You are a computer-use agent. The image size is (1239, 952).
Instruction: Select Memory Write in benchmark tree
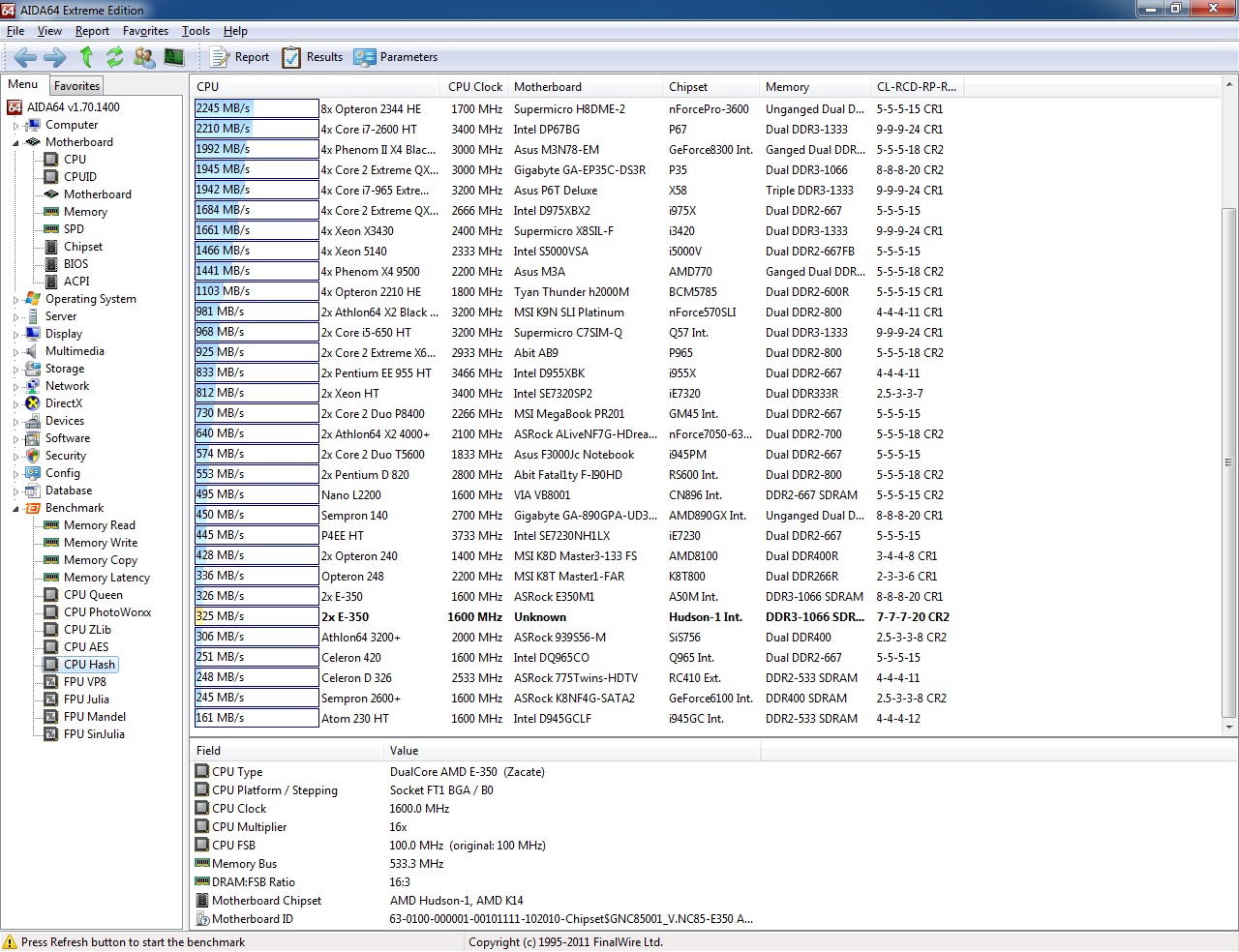pyautogui.click(x=101, y=543)
